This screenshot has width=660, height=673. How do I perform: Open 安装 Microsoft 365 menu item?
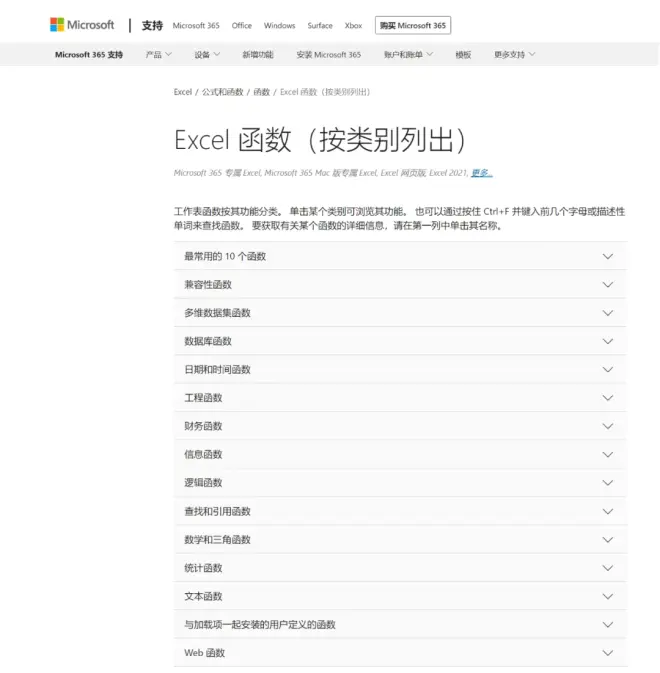[329, 55]
